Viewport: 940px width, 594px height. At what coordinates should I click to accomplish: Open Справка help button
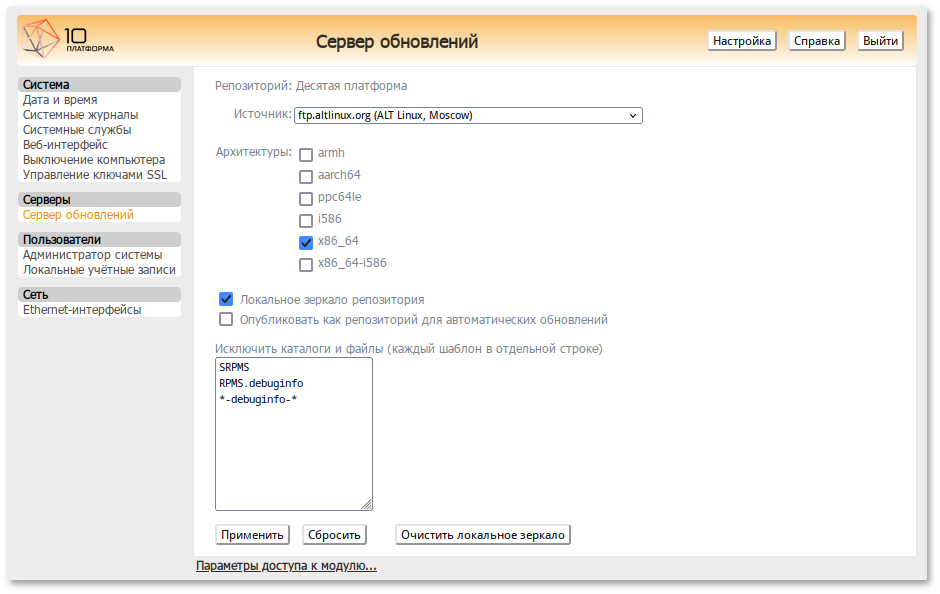(817, 41)
